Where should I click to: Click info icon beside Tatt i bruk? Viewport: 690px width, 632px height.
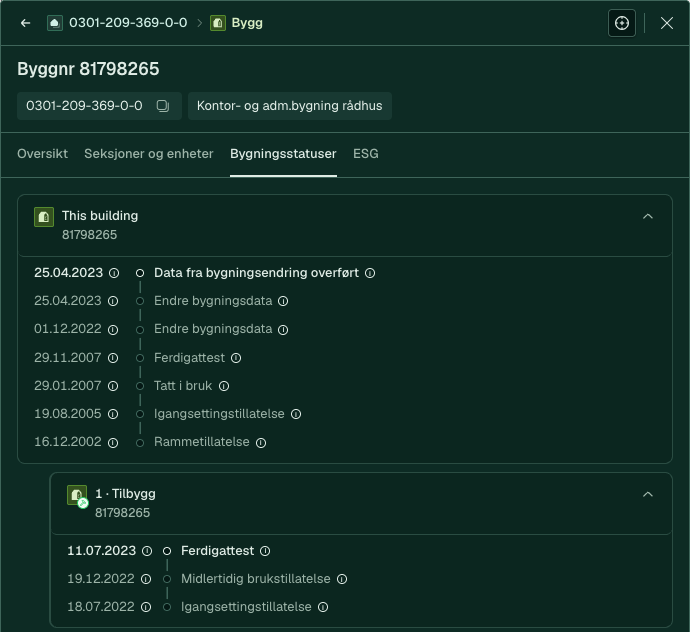(x=224, y=386)
